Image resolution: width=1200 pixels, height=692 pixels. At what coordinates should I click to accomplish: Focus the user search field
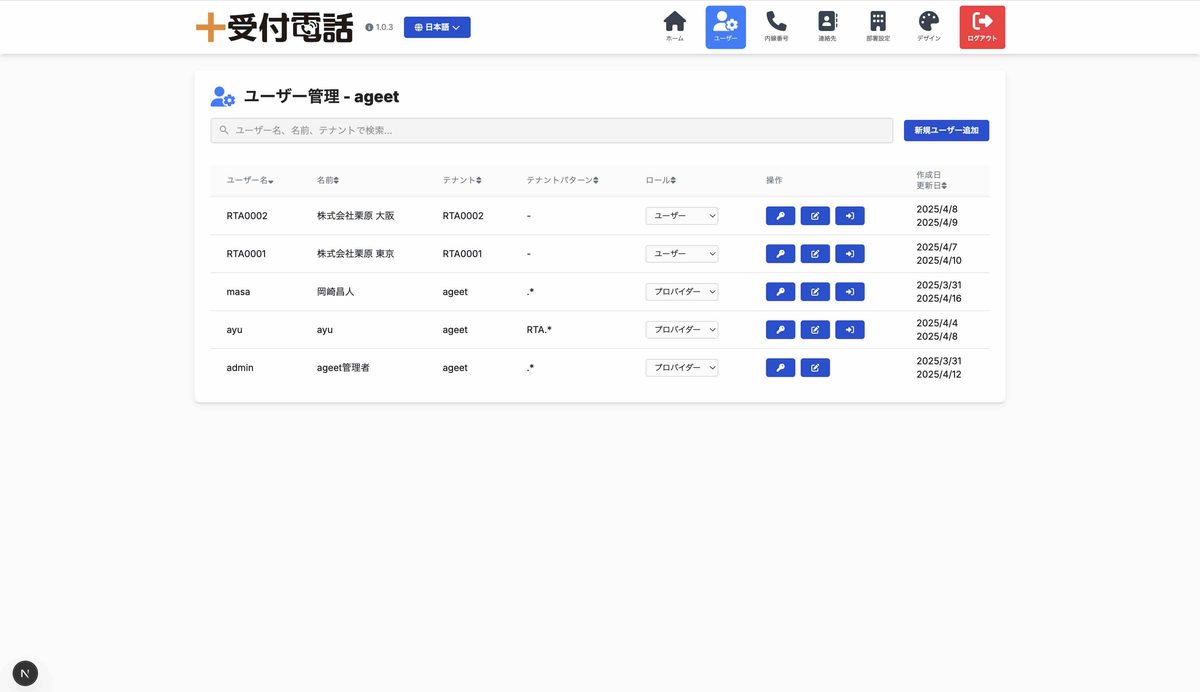pos(552,130)
